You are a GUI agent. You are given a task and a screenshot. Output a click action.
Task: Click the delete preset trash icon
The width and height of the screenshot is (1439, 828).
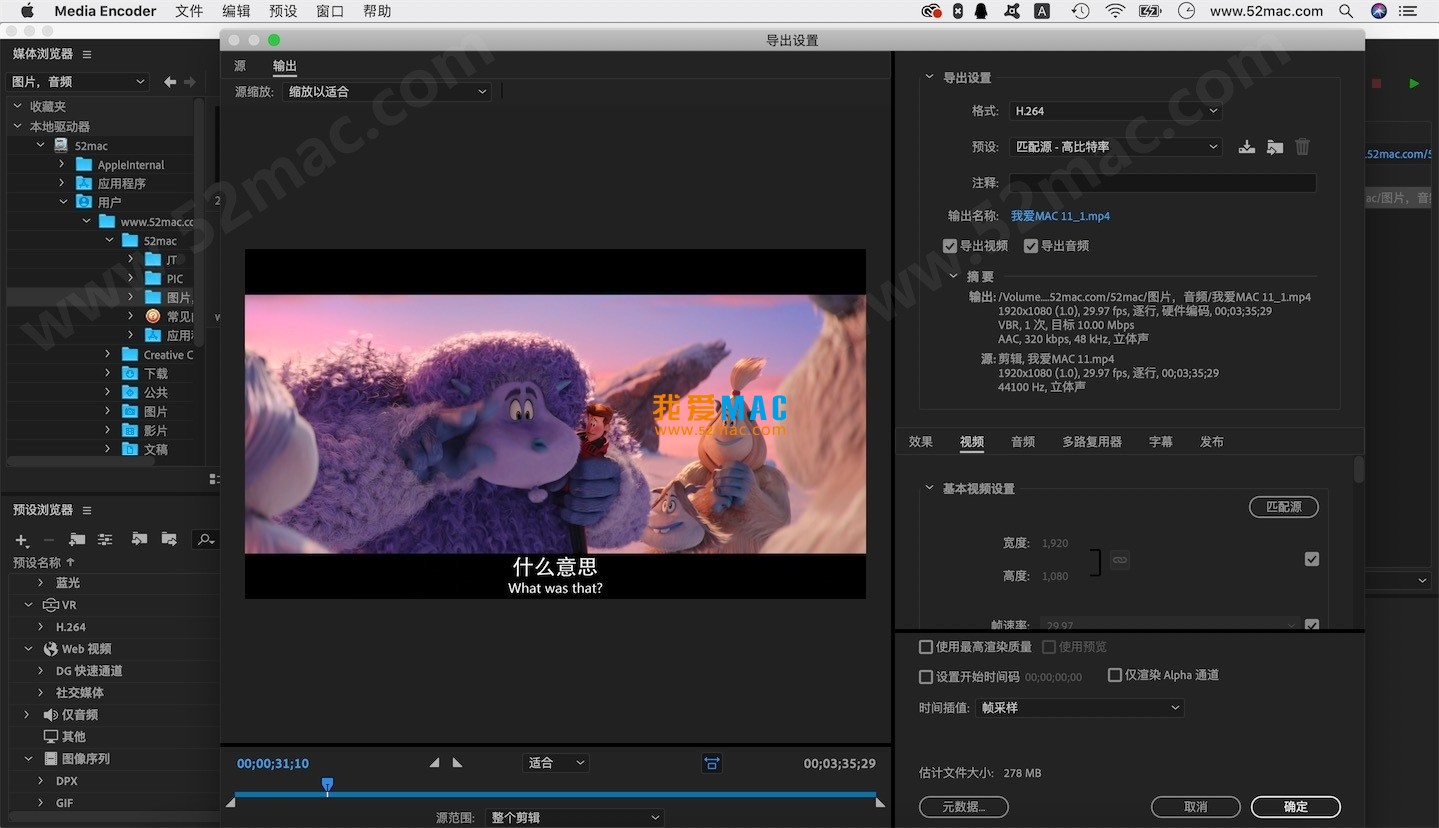(1302, 147)
